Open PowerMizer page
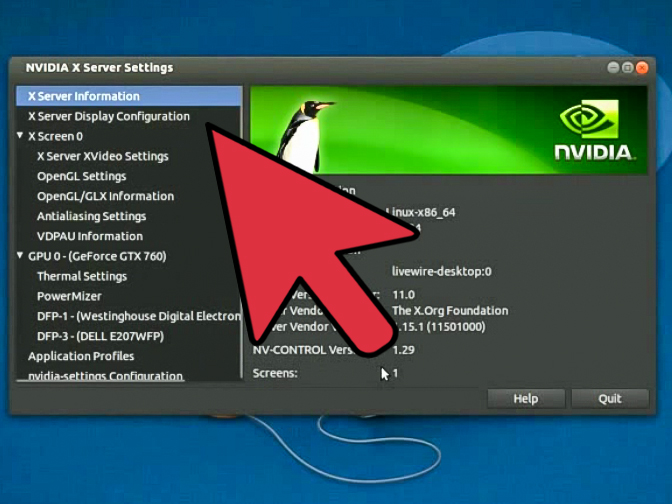The width and height of the screenshot is (672, 504). (69, 296)
